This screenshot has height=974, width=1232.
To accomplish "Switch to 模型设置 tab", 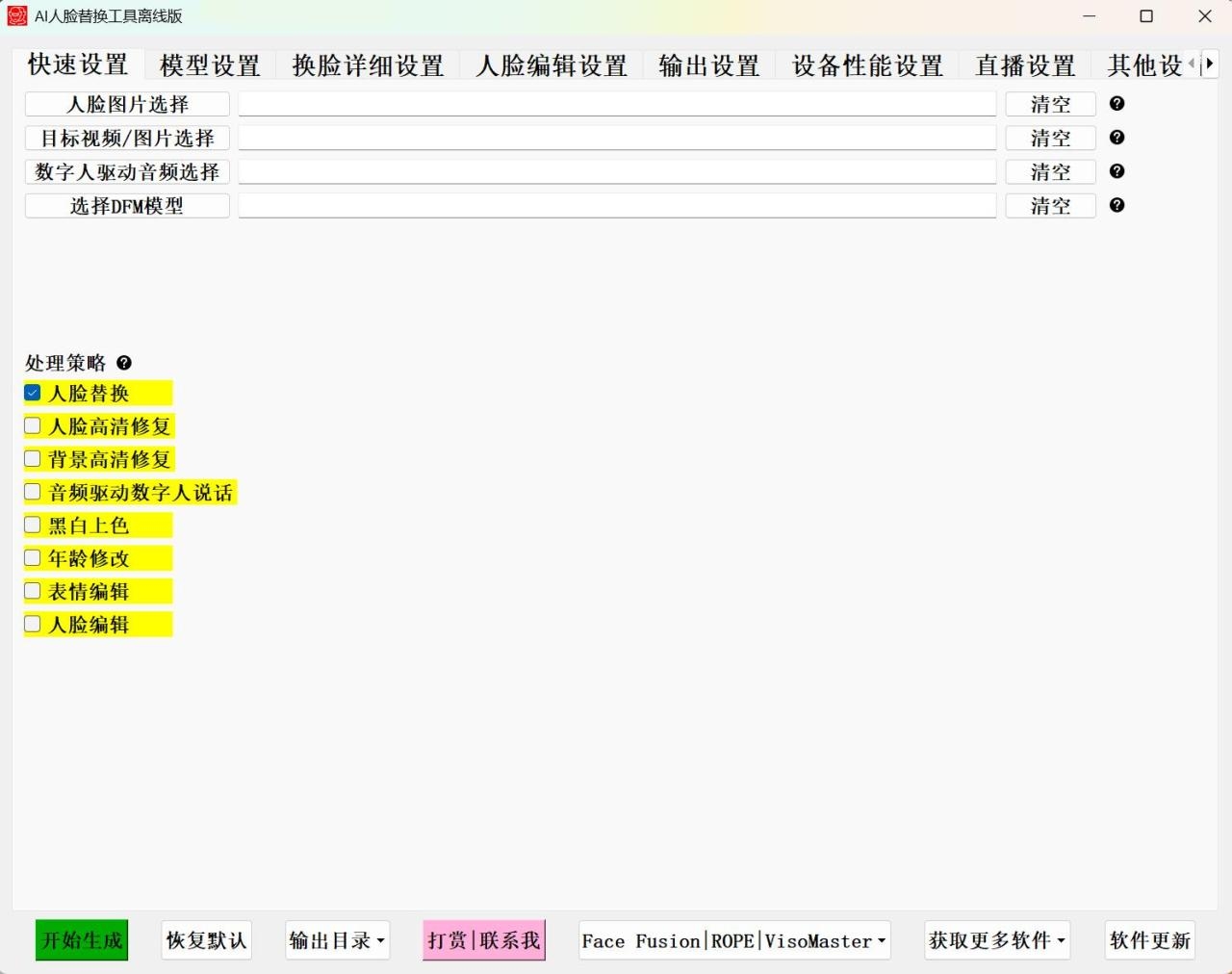I will tap(210, 65).
